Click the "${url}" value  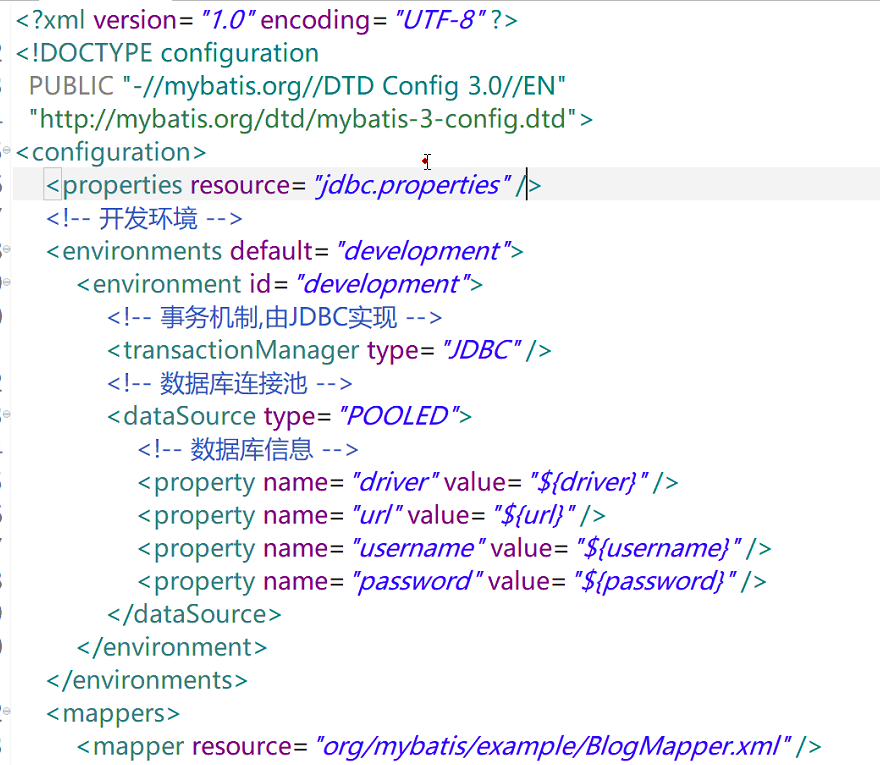(534, 516)
